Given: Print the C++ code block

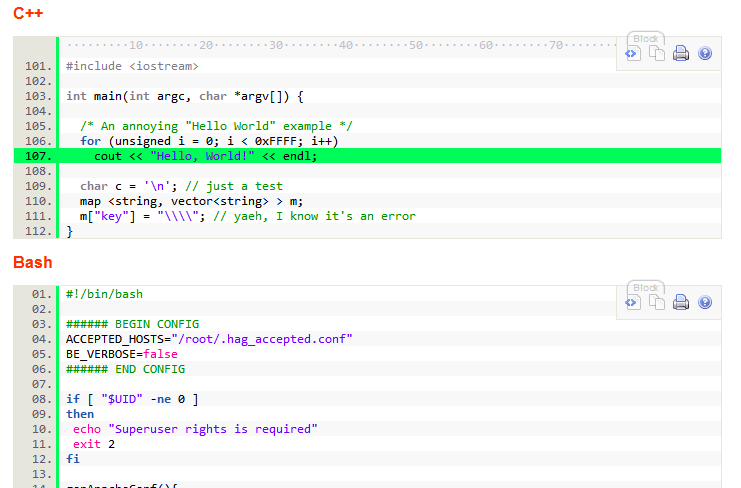Looking at the screenshot, I should click(681, 54).
